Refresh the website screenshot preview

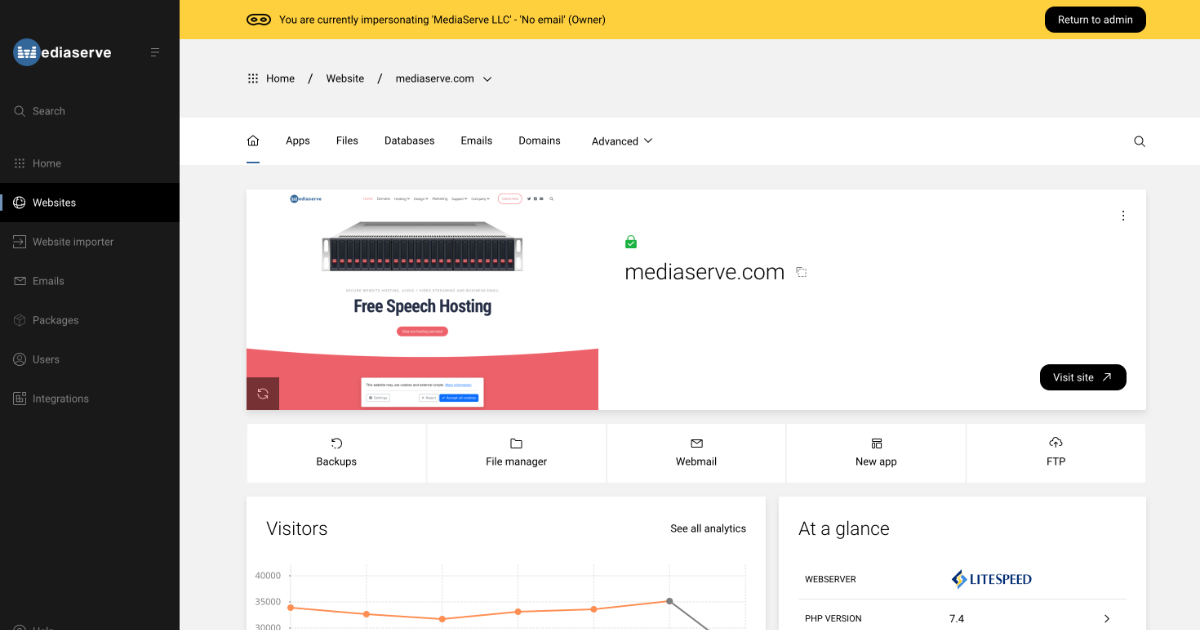coord(262,393)
